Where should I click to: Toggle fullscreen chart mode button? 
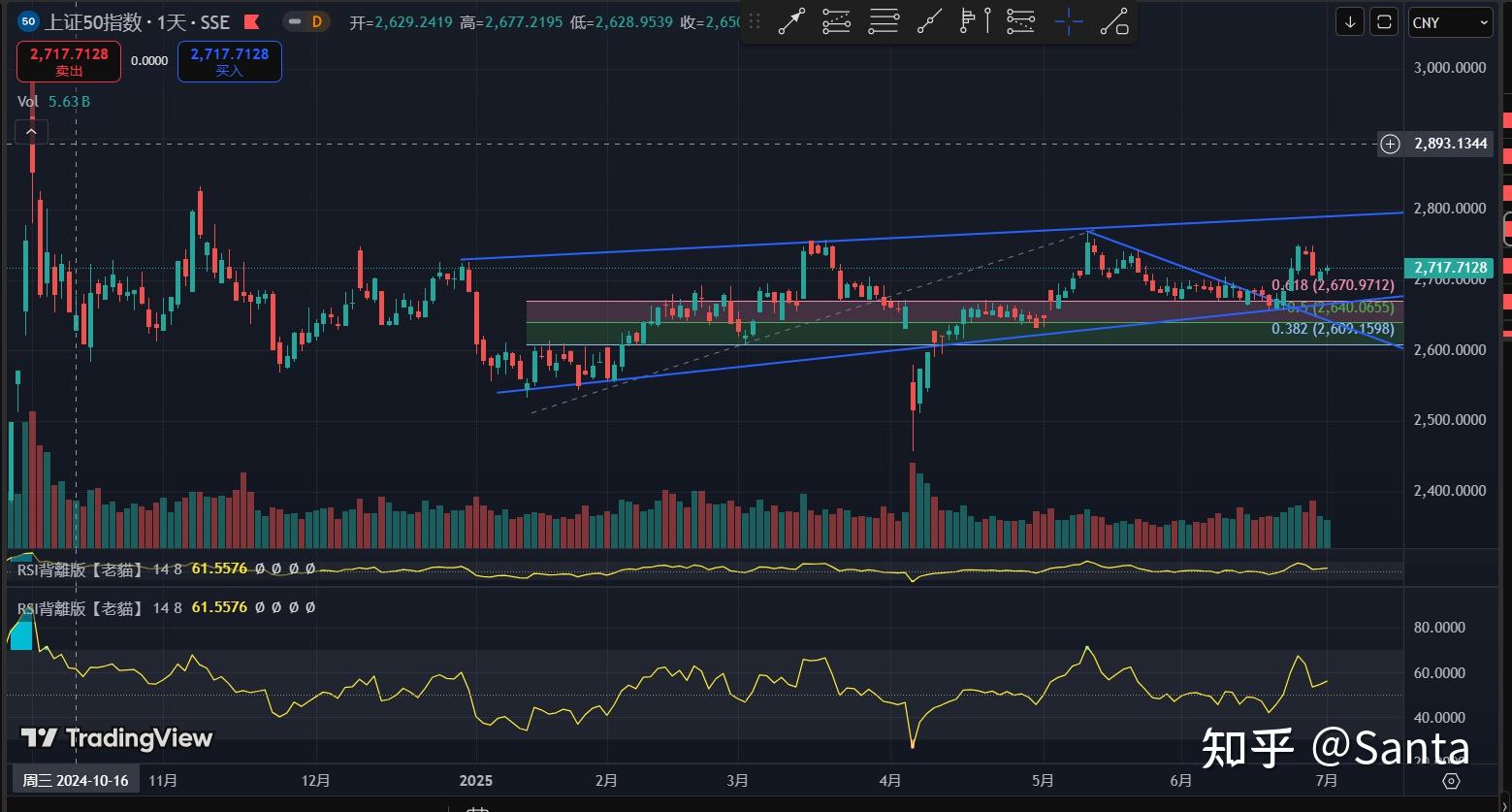(x=1384, y=21)
